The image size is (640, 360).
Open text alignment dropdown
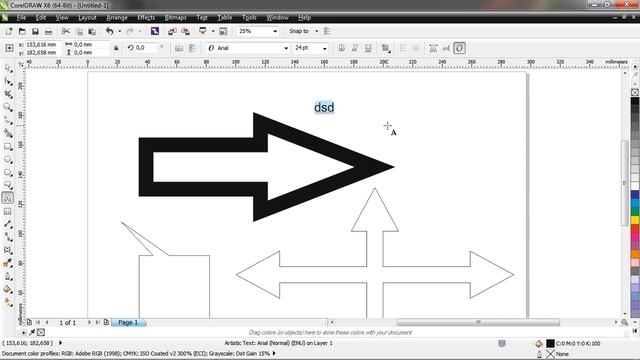pos(385,48)
